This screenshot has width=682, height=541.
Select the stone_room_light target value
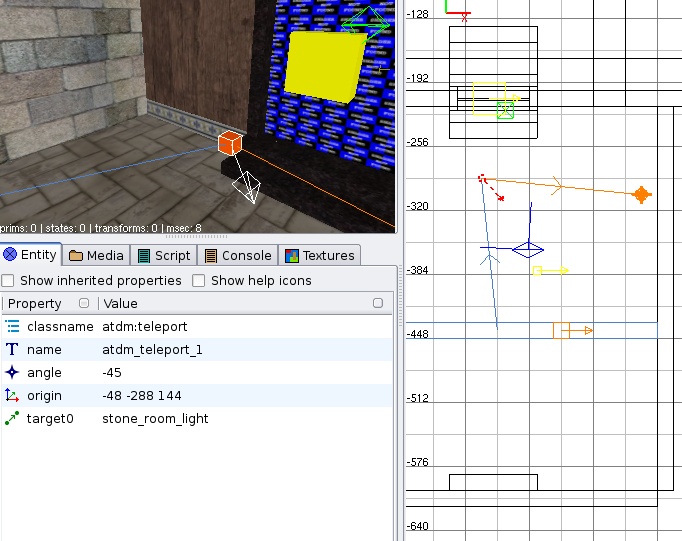(x=155, y=419)
